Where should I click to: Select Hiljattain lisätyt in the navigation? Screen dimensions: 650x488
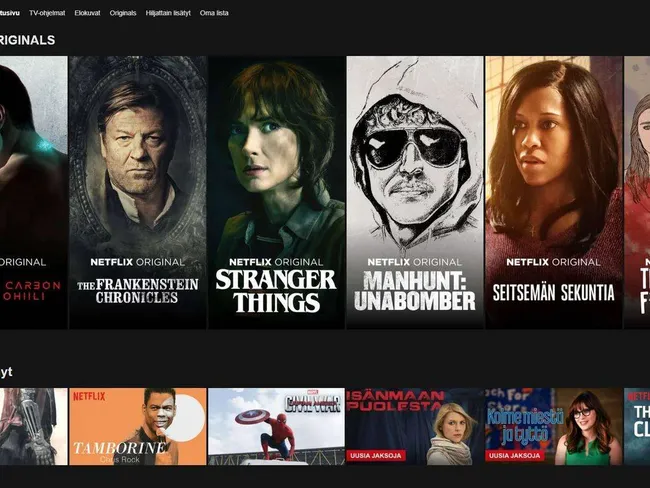click(168, 13)
